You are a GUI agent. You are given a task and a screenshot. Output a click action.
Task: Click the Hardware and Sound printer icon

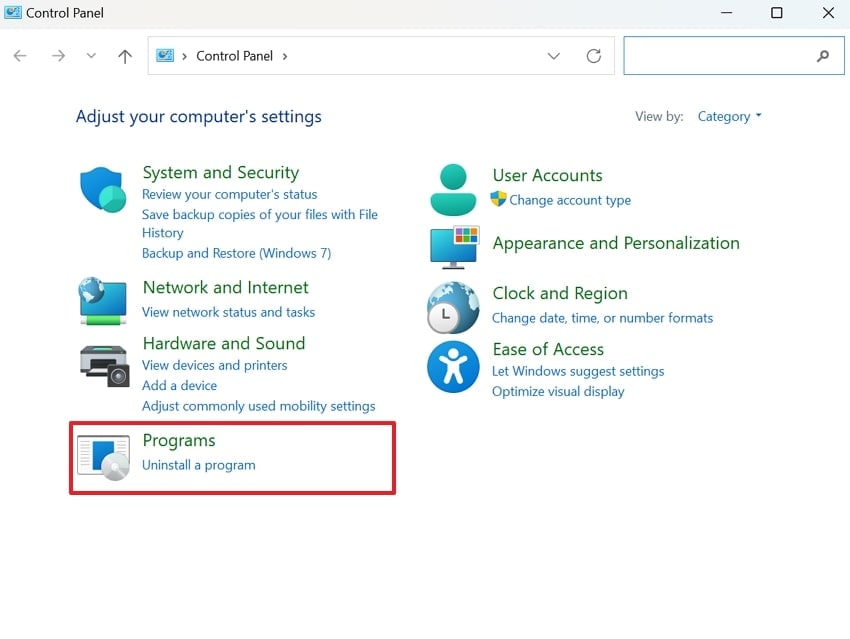(105, 366)
